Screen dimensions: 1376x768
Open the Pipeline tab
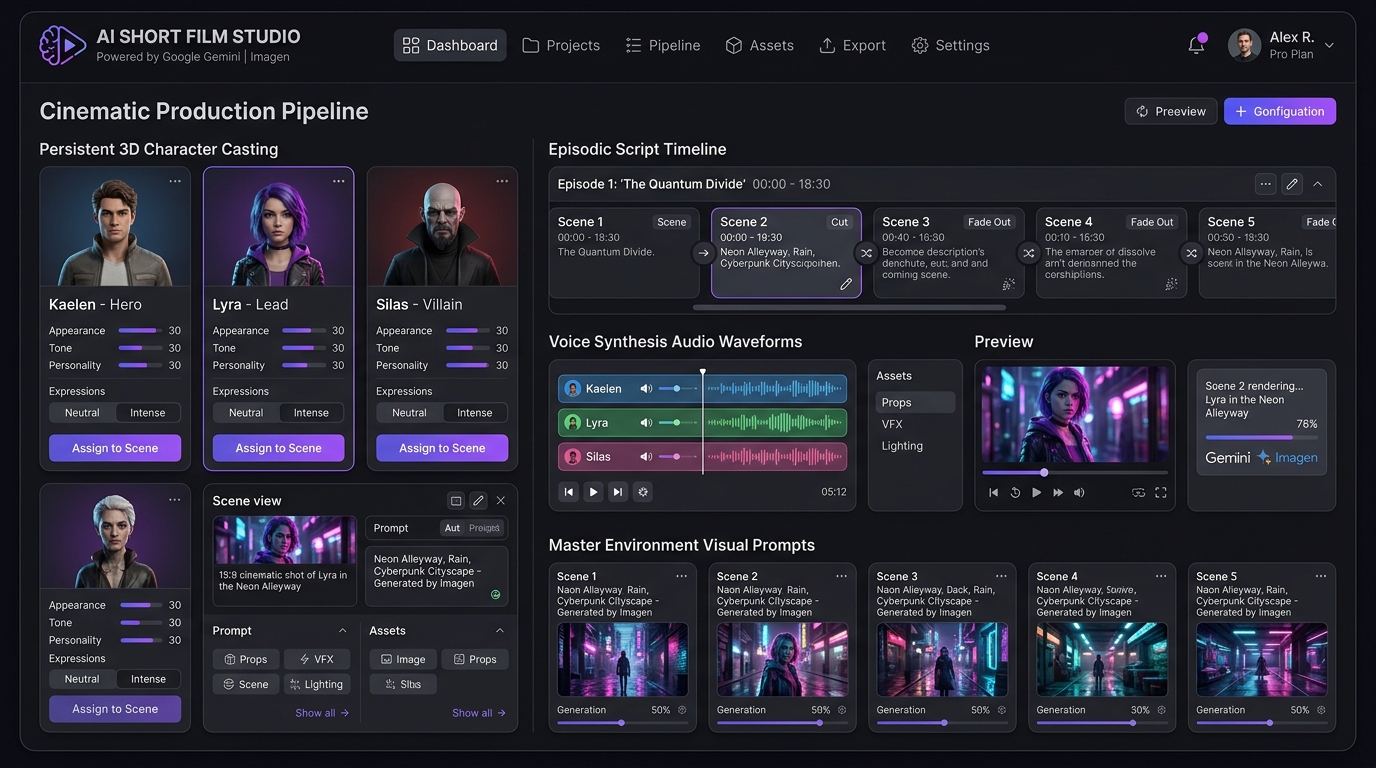point(663,45)
